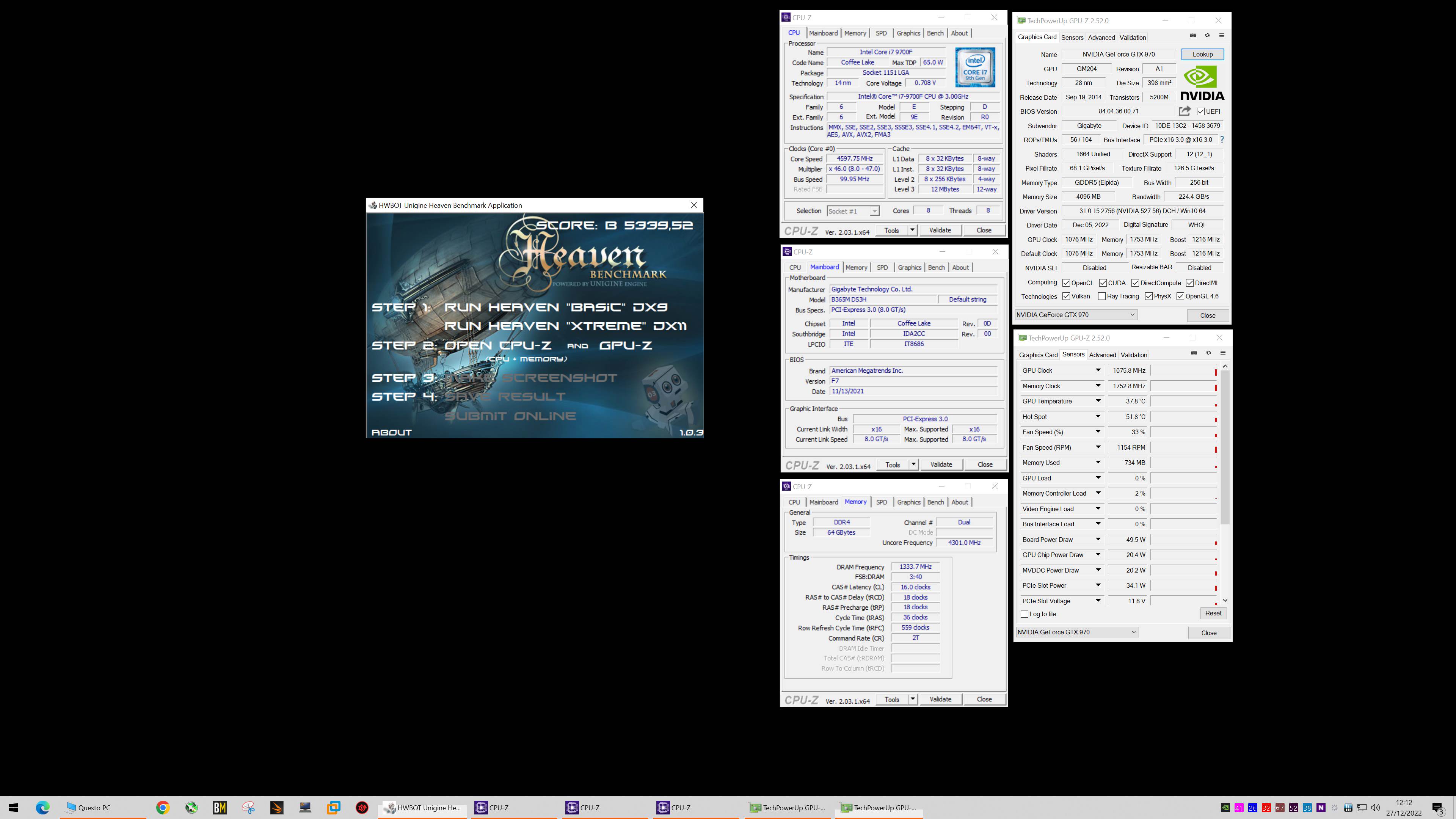Screen dimensions: 1456x819
Task: Switch to Advanced tab in GPU-Z Graphics Card window
Action: click(1101, 37)
